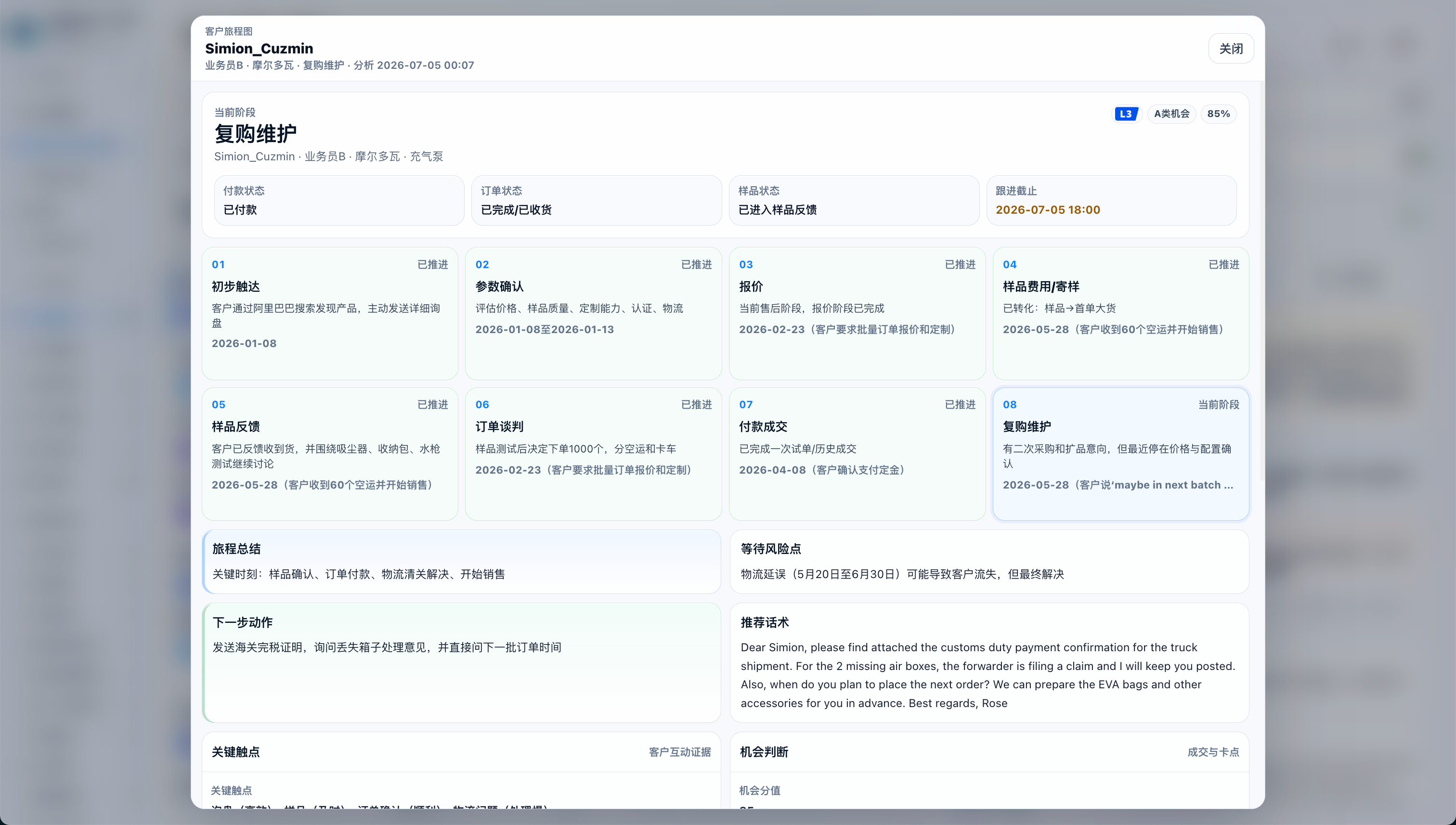Click the recommended script text starting Dear Simion
This screenshot has width=1456, height=825.
[x=988, y=675]
